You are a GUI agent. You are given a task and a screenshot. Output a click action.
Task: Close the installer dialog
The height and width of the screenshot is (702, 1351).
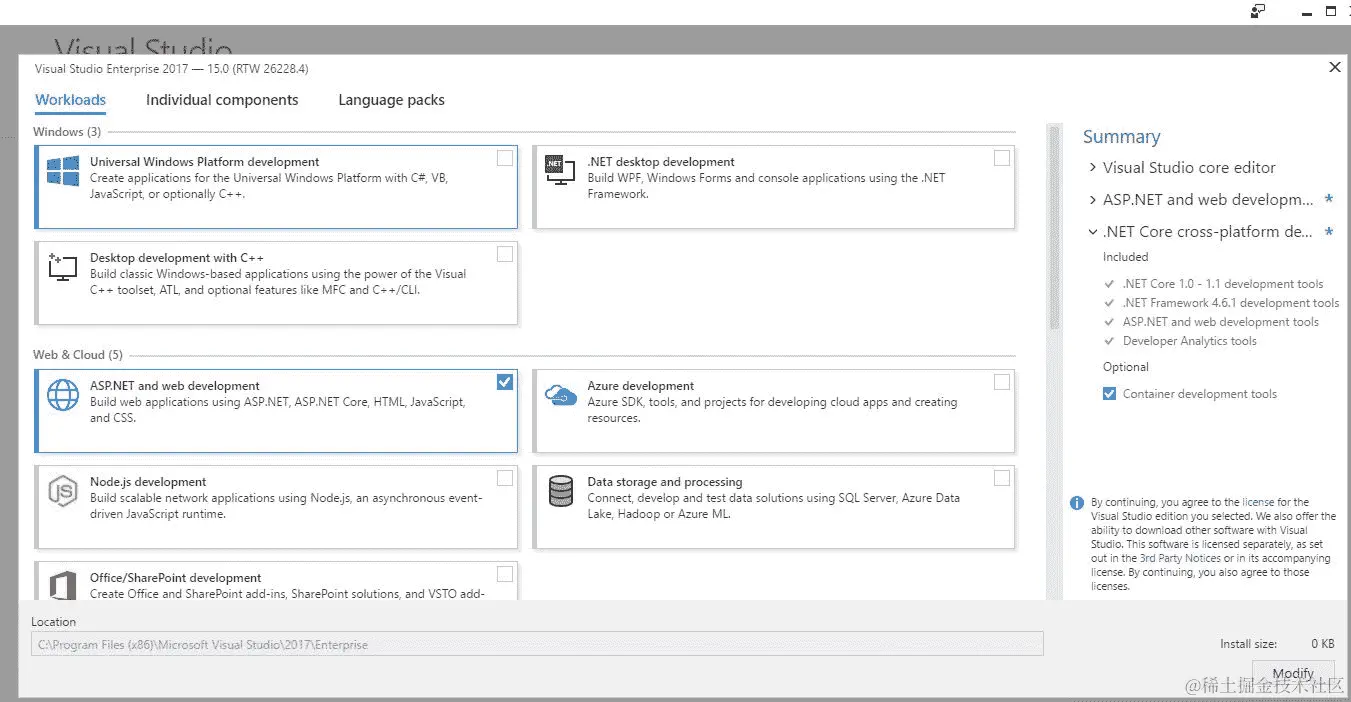click(x=1334, y=67)
